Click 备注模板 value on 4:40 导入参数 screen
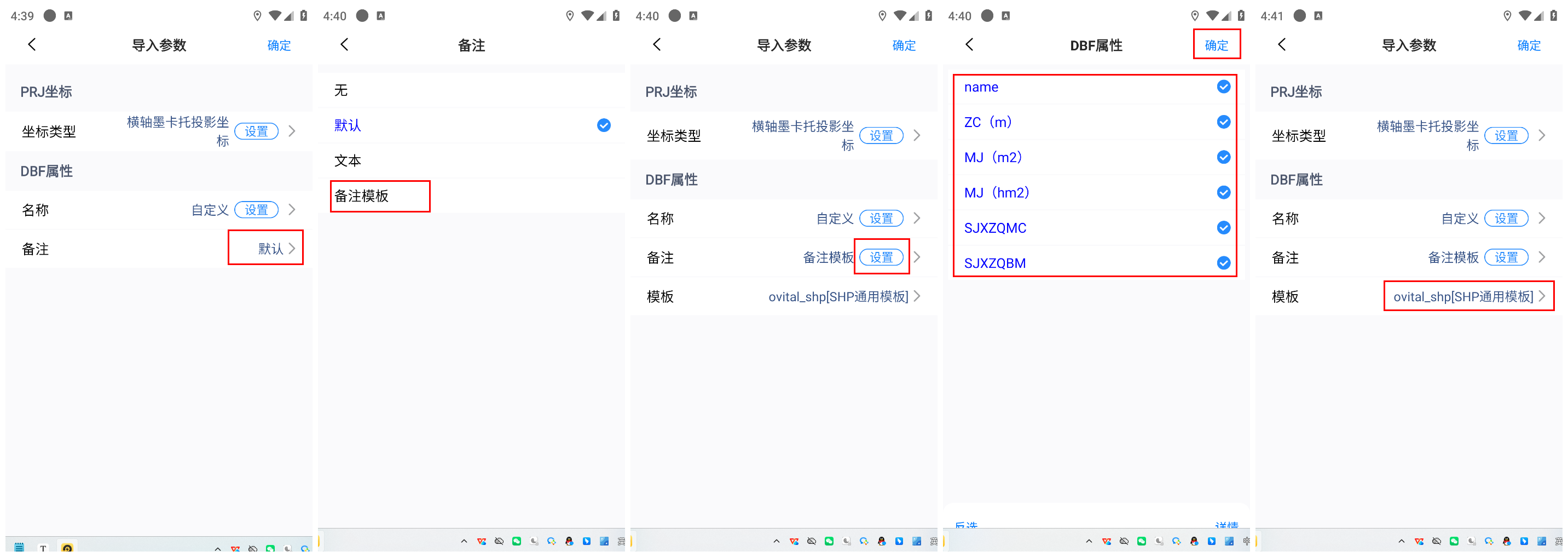Screen dimensions: 1568x557 (x=829, y=257)
